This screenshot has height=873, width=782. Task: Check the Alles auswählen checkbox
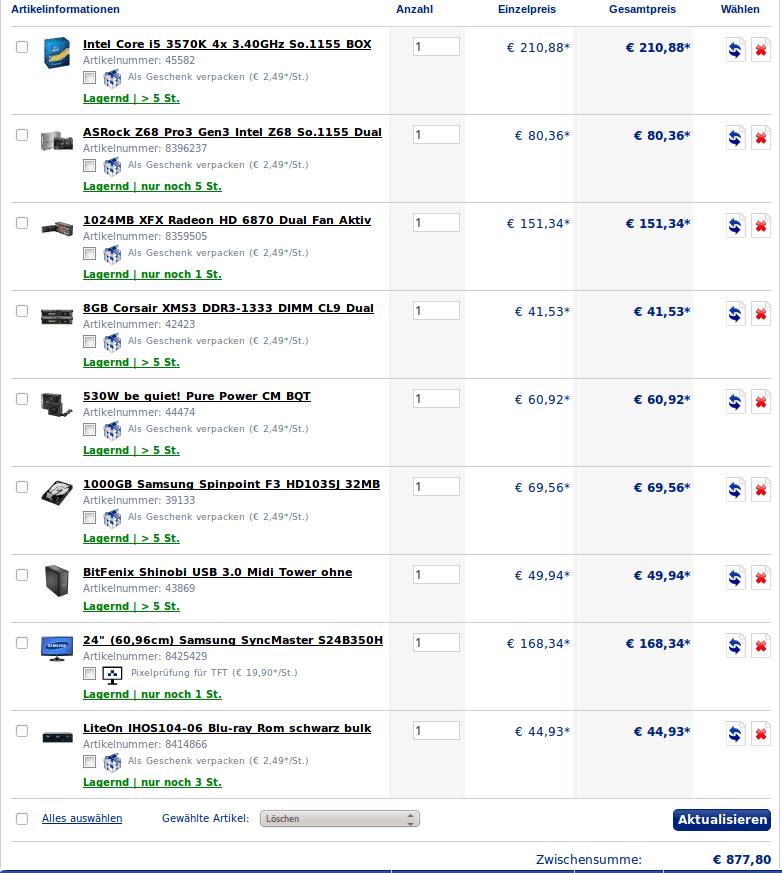[22, 819]
